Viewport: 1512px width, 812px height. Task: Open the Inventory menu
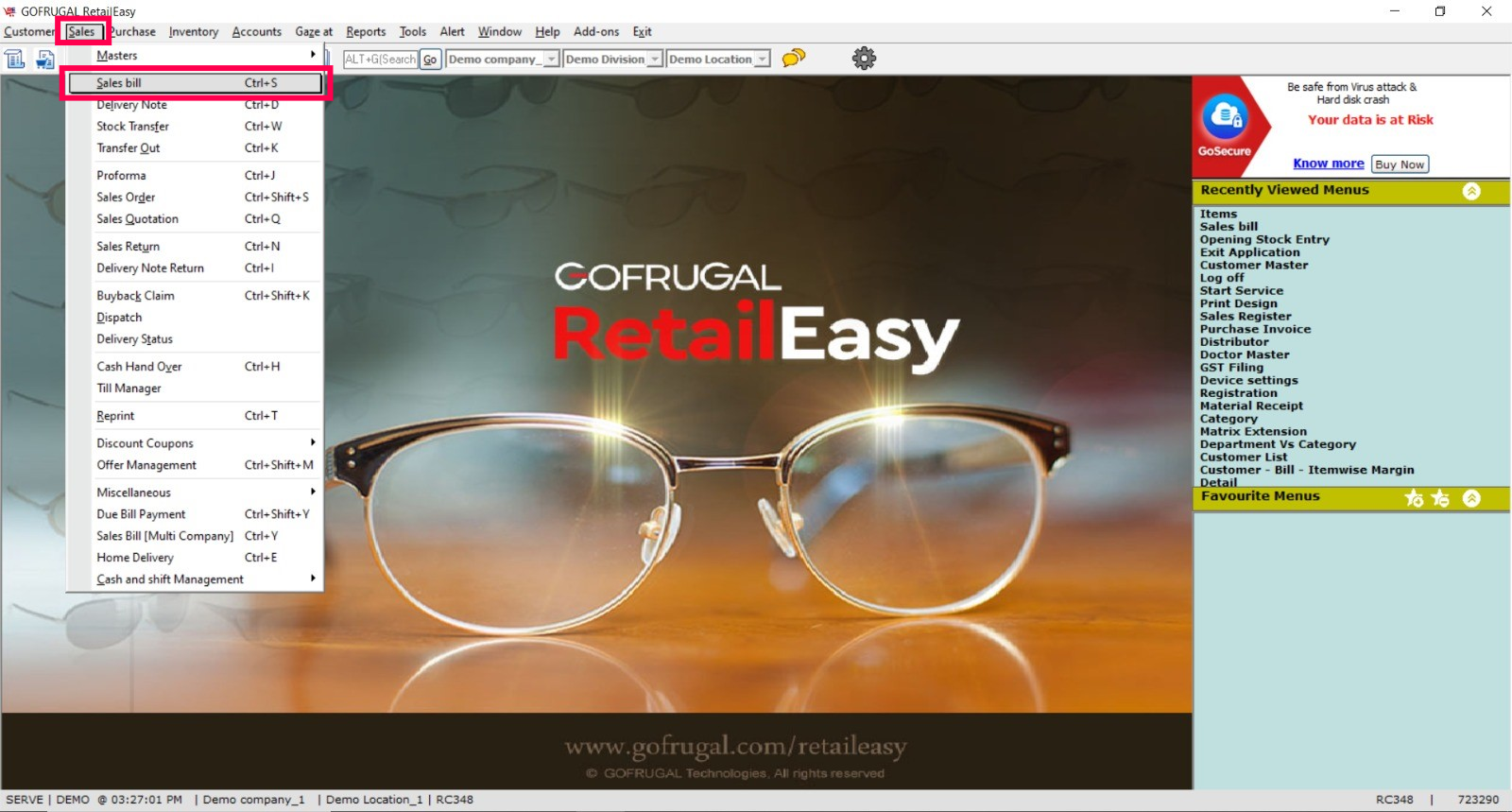[x=194, y=31]
